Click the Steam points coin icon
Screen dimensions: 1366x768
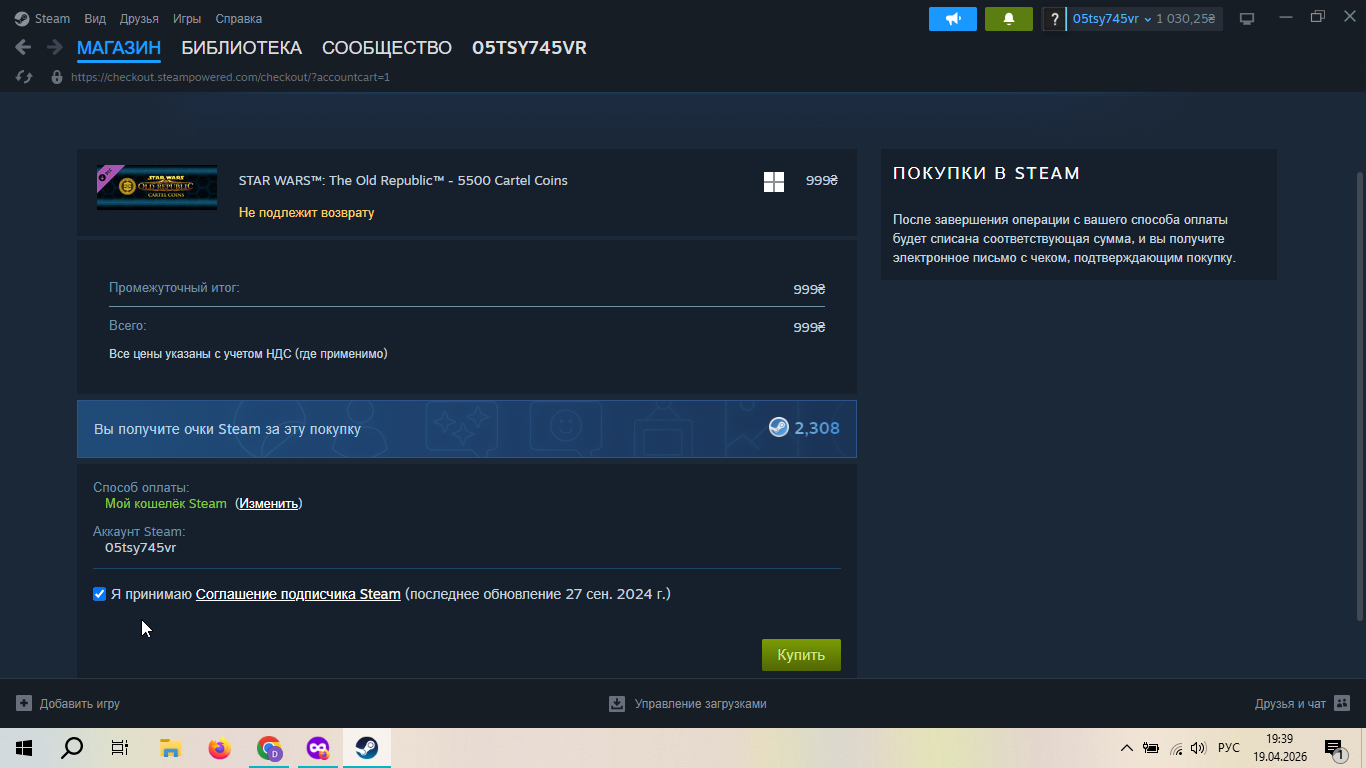click(778, 428)
